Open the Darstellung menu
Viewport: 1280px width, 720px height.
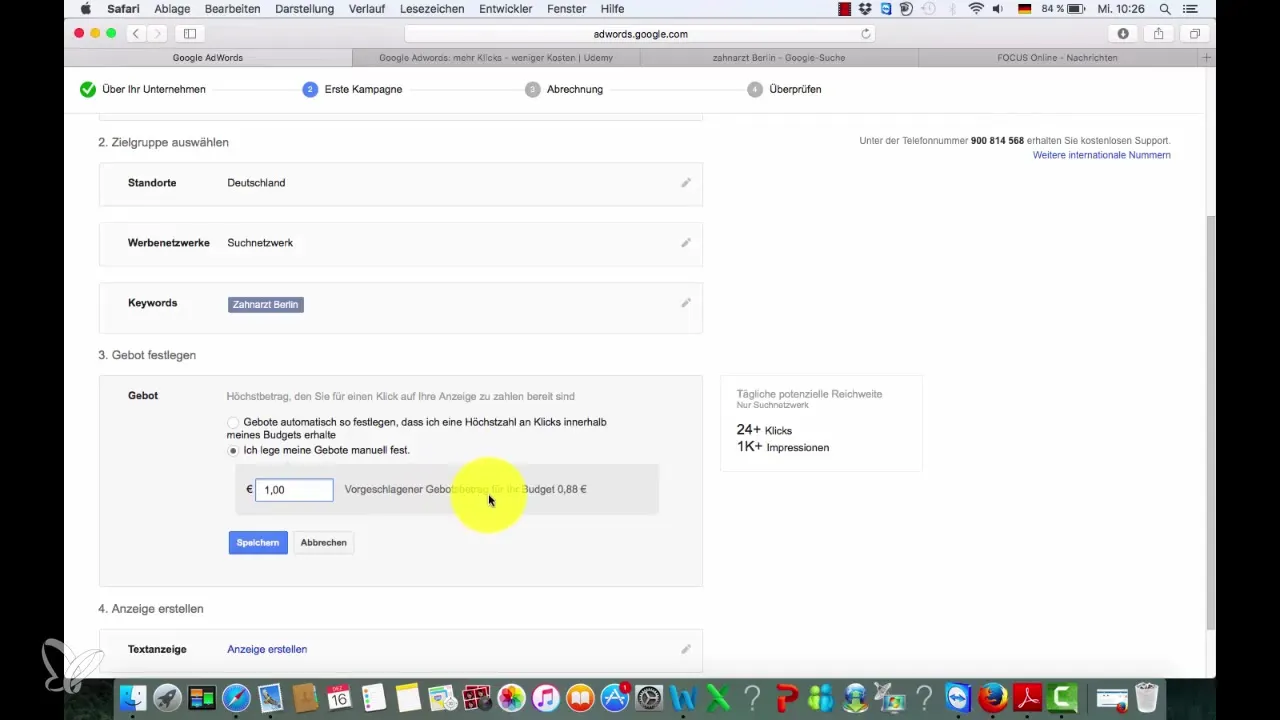click(x=304, y=8)
